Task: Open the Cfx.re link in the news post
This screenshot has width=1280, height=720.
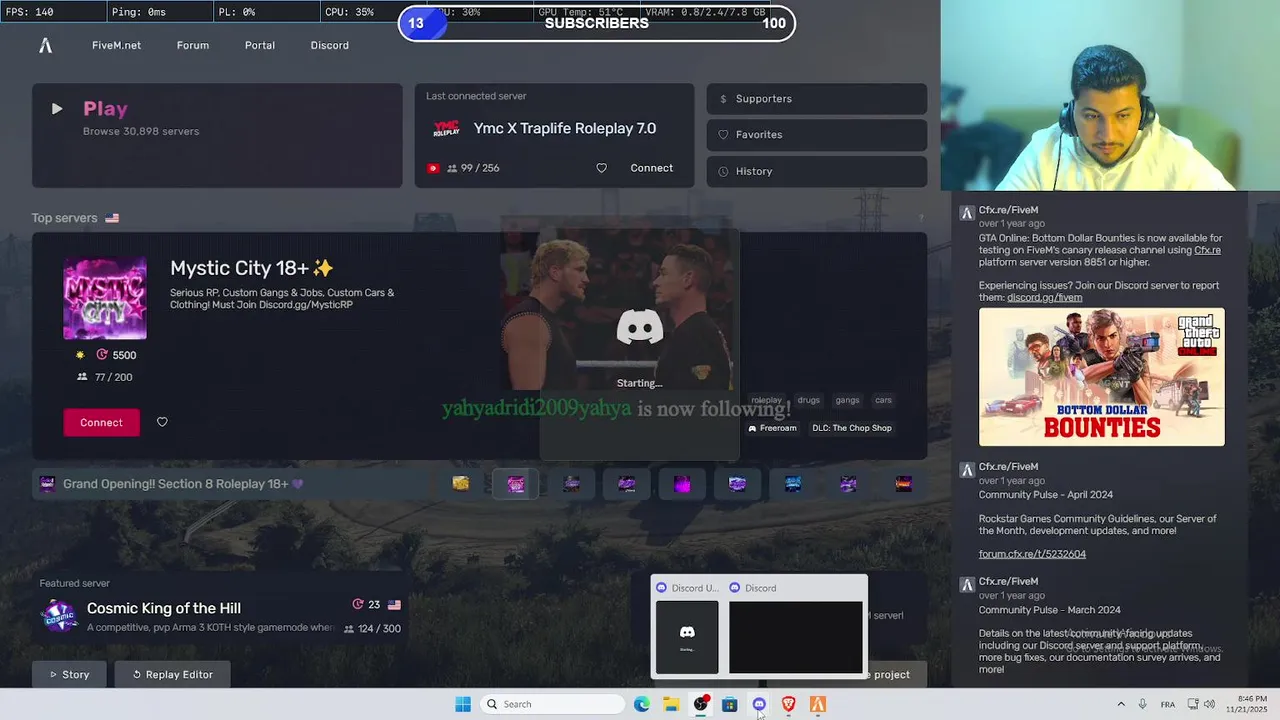Action: click(1207, 250)
